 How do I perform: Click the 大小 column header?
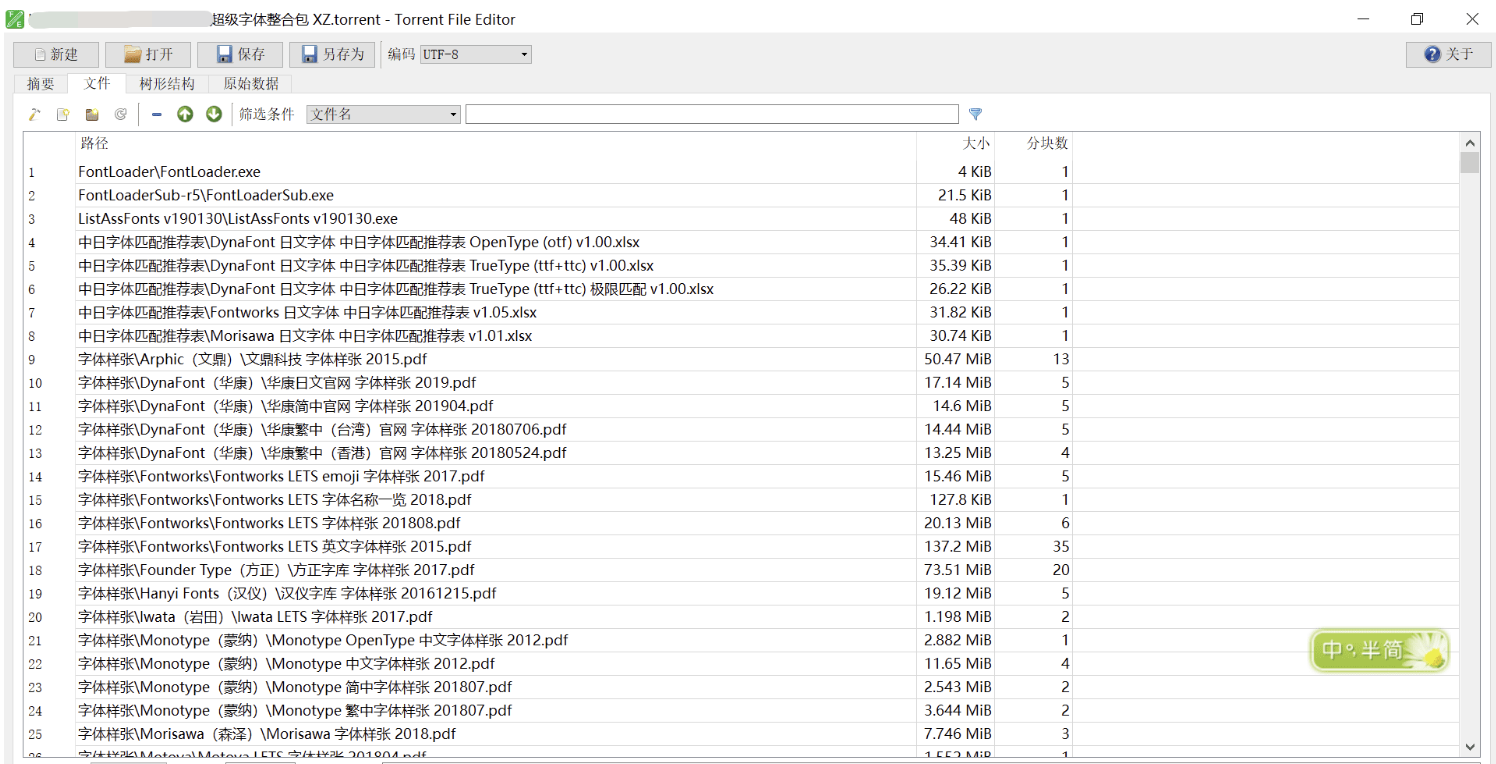click(956, 144)
